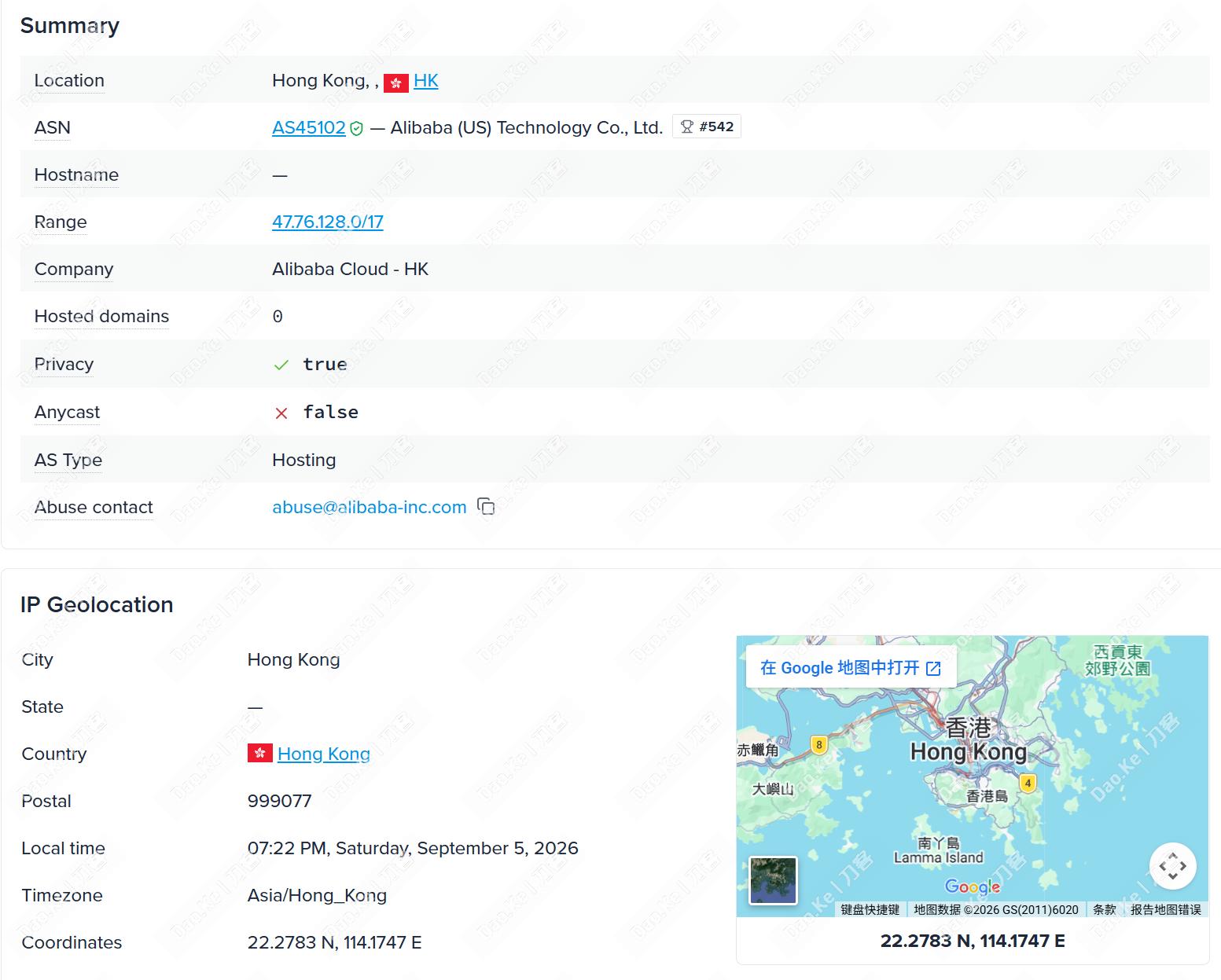Screen dimensions: 1221x980
Task: Click the Google logo on the map
Action: tap(973, 886)
